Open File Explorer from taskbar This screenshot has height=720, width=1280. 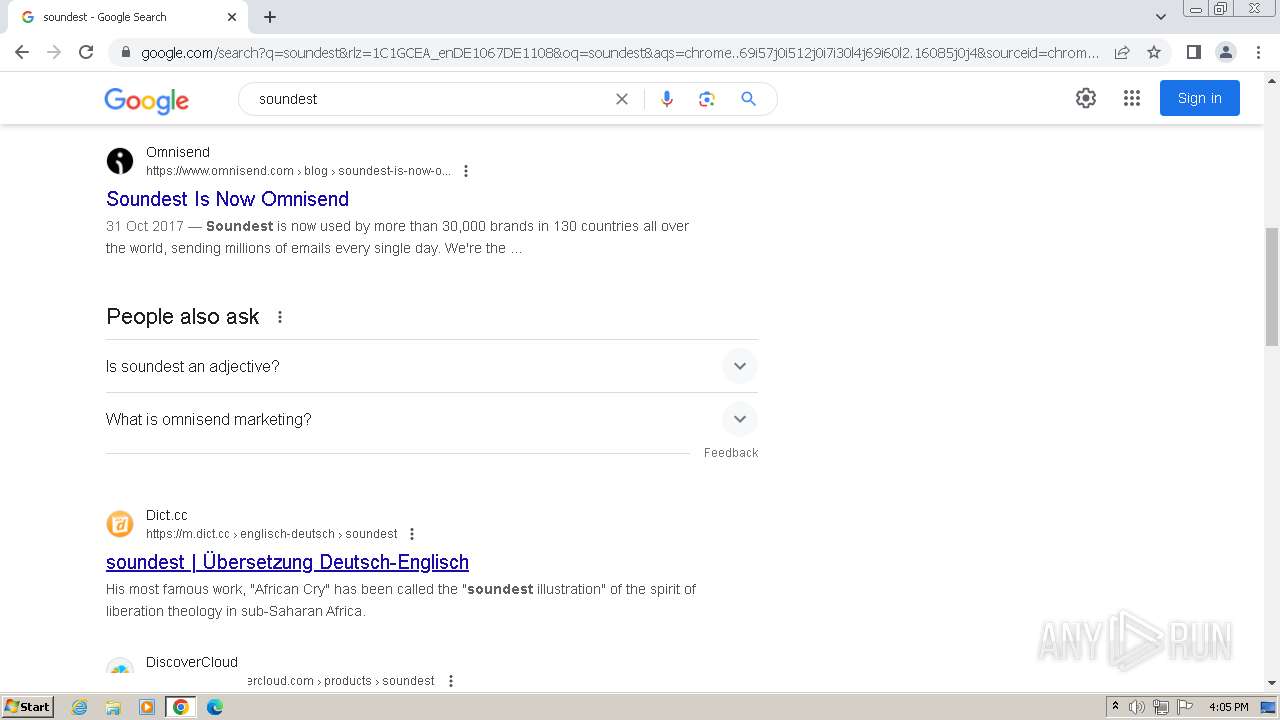113,707
